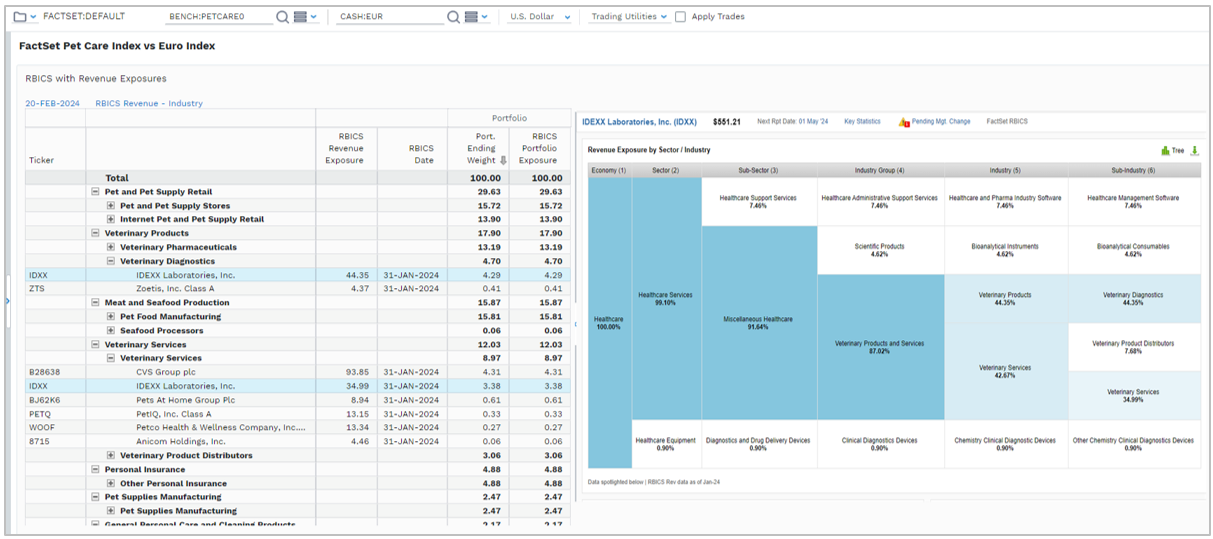The image size is (1213, 539).
Task: Click the BENCH:PETCARE0 benchmark input field
Action: [x=218, y=17]
